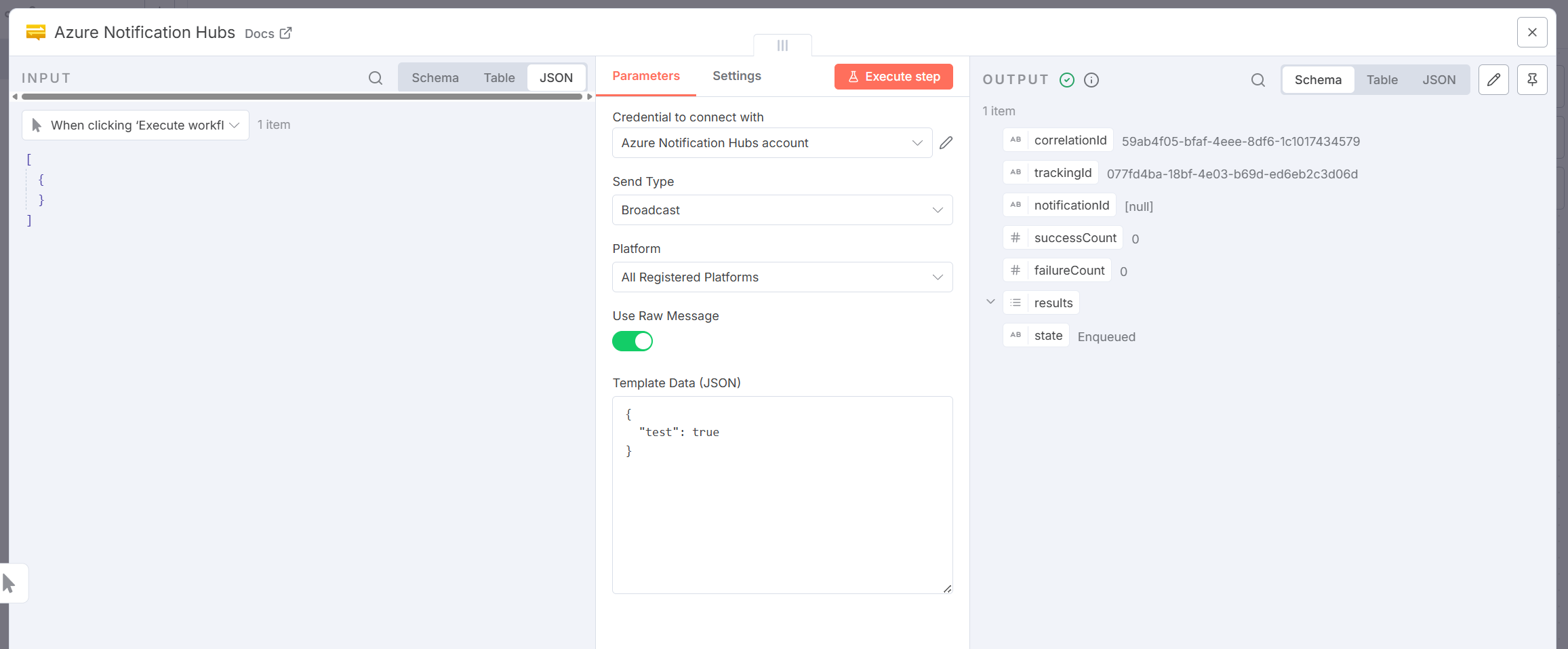
Task: Click the trackingId type icon
Action: pos(1016,172)
